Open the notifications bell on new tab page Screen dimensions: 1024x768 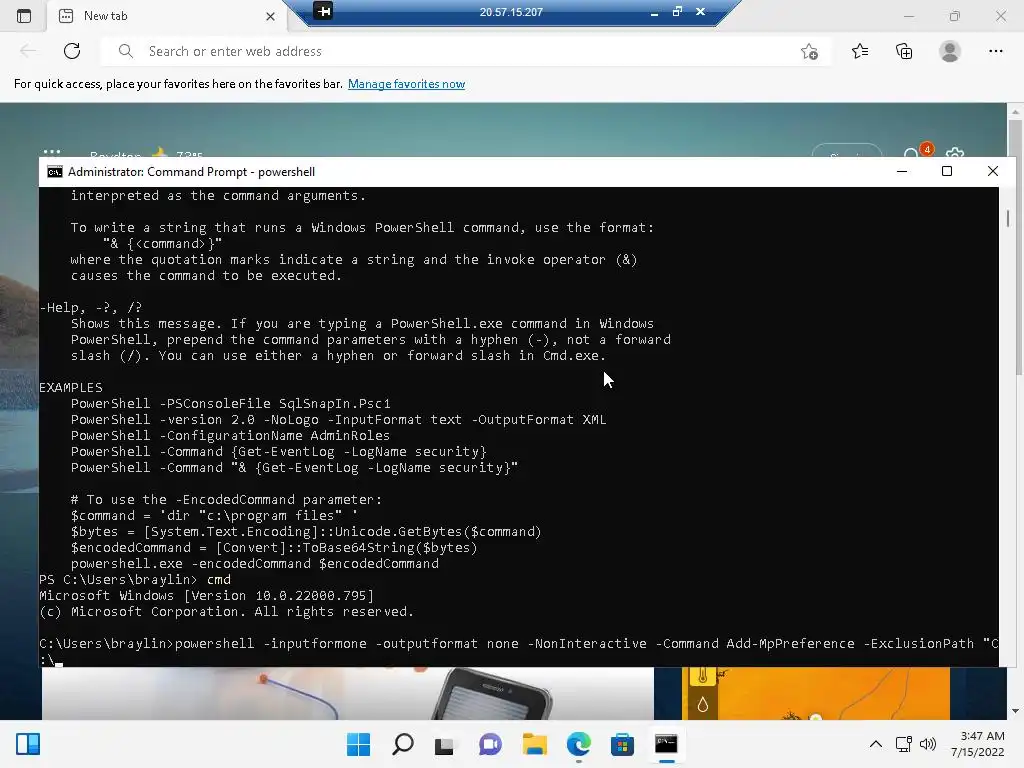[x=912, y=154]
